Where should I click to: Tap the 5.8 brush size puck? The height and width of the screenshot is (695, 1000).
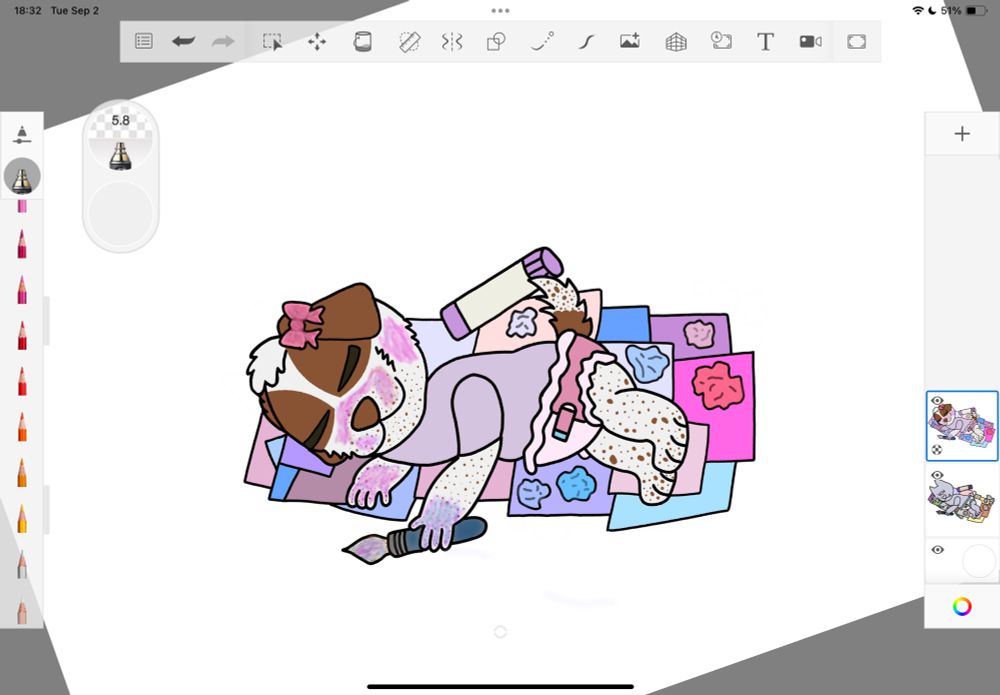(x=121, y=138)
